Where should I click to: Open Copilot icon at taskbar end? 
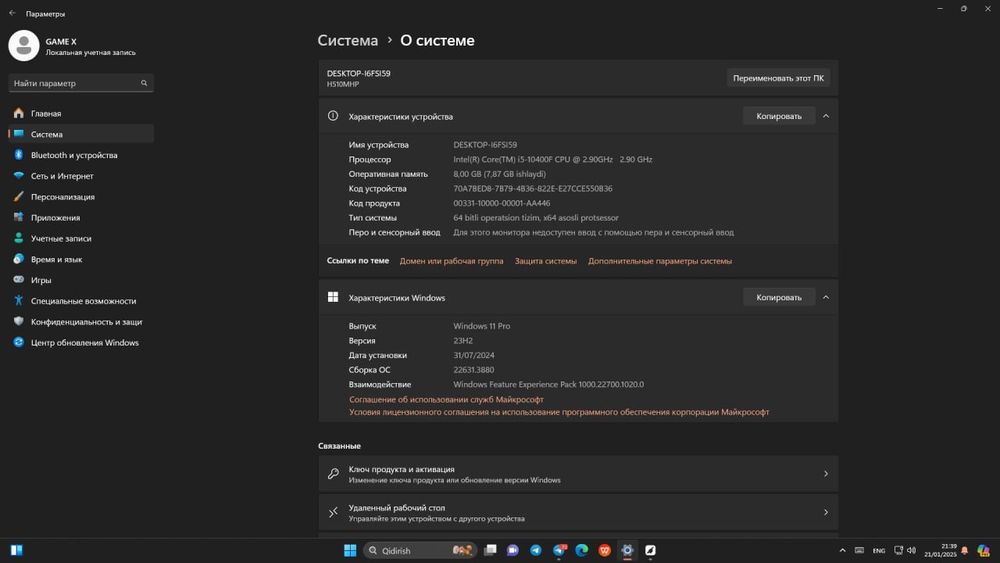click(x=983, y=550)
